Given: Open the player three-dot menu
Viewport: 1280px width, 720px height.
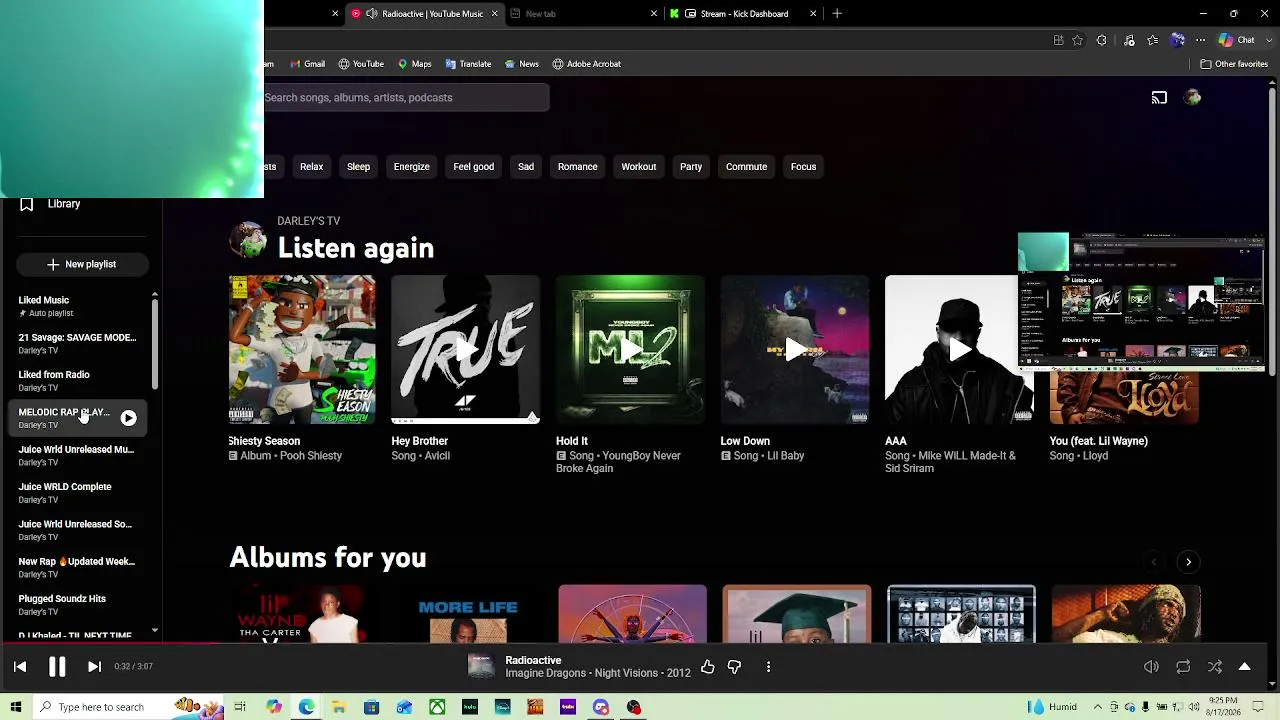Looking at the screenshot, I should click(768, 667).
